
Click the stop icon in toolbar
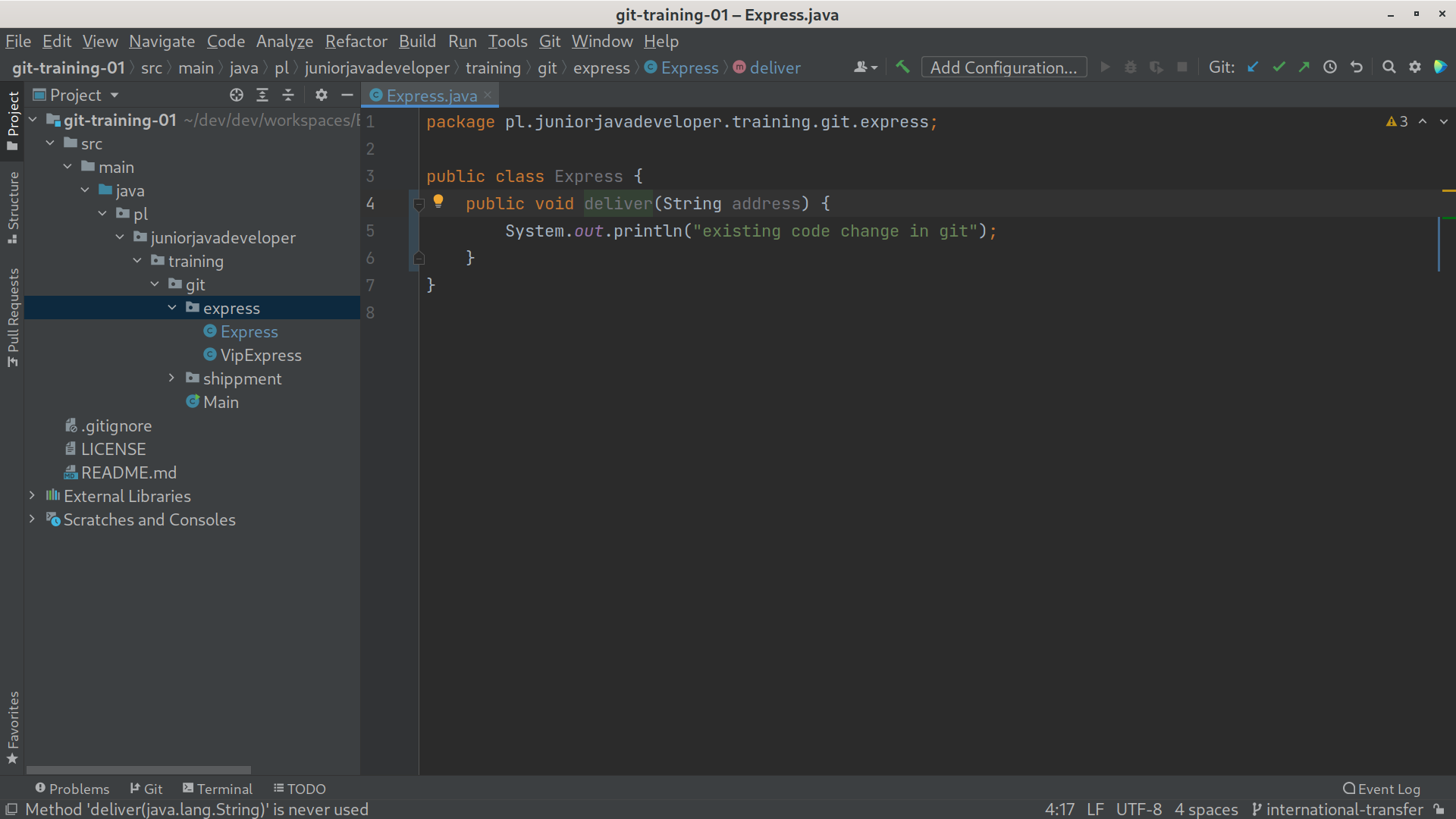point(1181,67)
